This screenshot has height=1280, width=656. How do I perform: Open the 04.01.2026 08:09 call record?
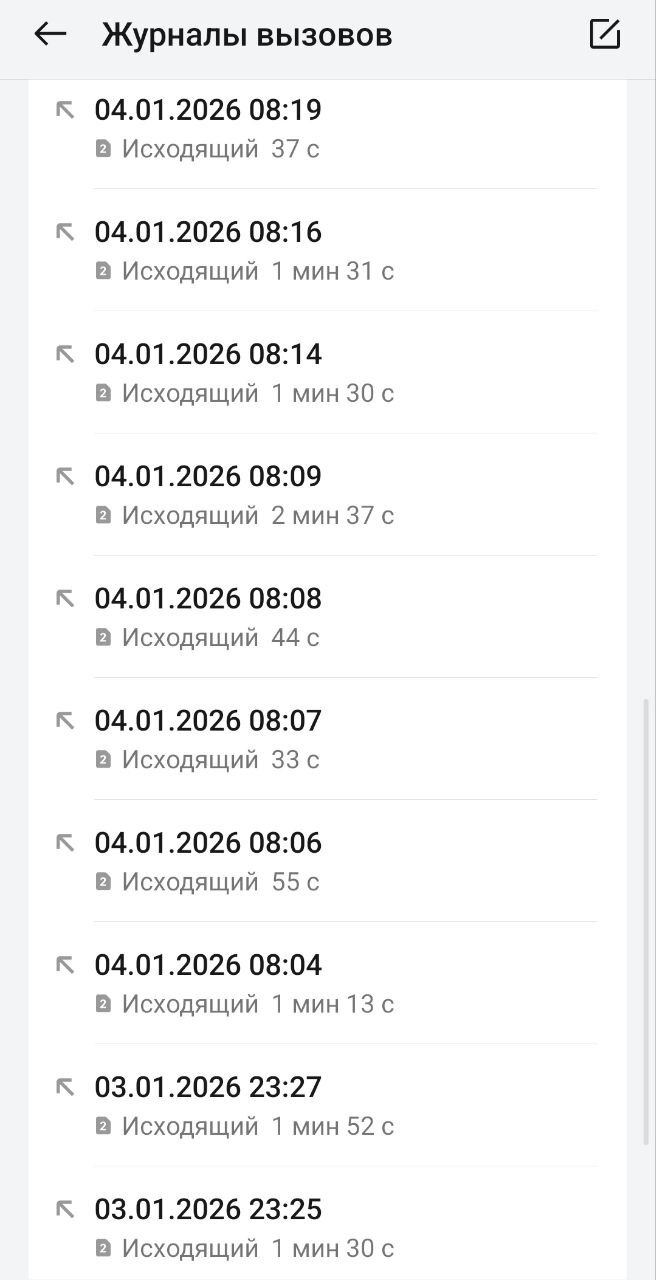pos(330,494)
